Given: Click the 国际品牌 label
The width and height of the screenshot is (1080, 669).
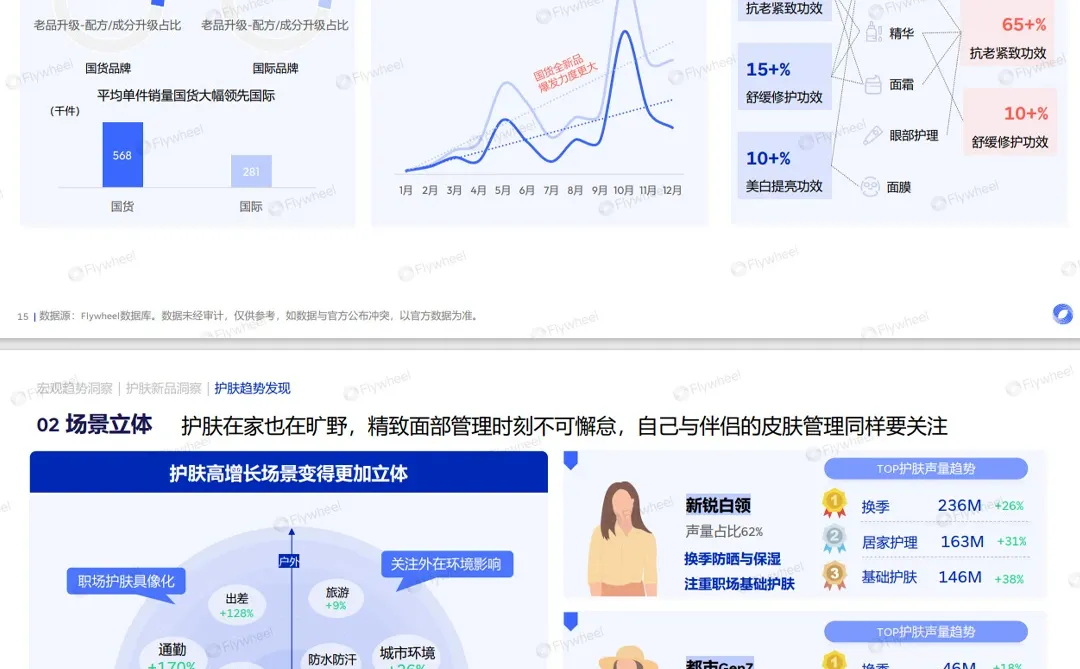Looking at the screenshot, I should (x=276, y=68).
